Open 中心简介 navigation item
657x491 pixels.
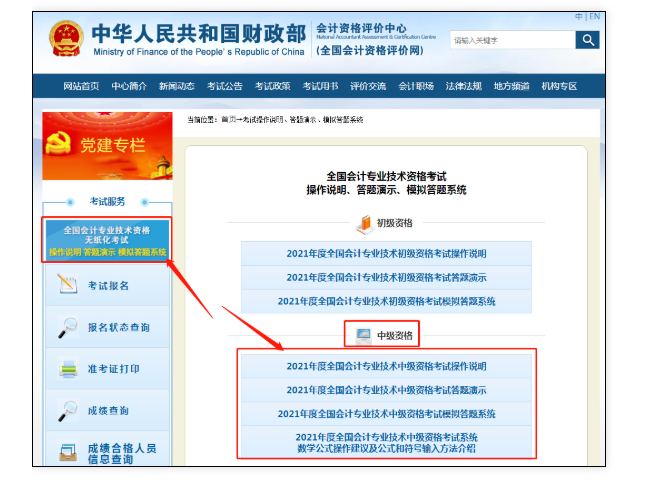pos(129,86)
